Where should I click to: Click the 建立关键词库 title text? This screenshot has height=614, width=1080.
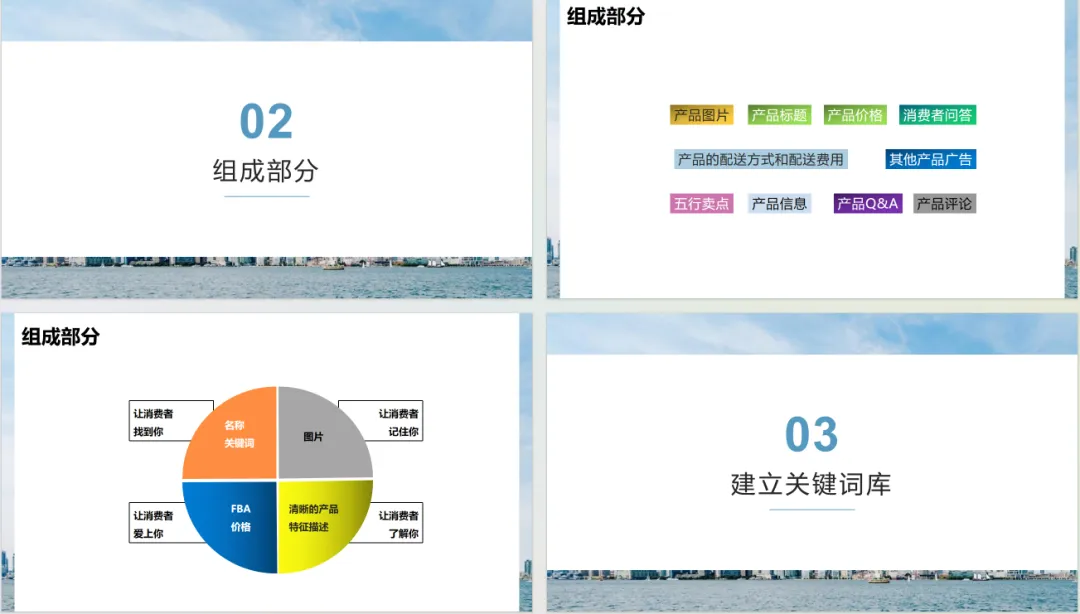[x=811, y=484]
